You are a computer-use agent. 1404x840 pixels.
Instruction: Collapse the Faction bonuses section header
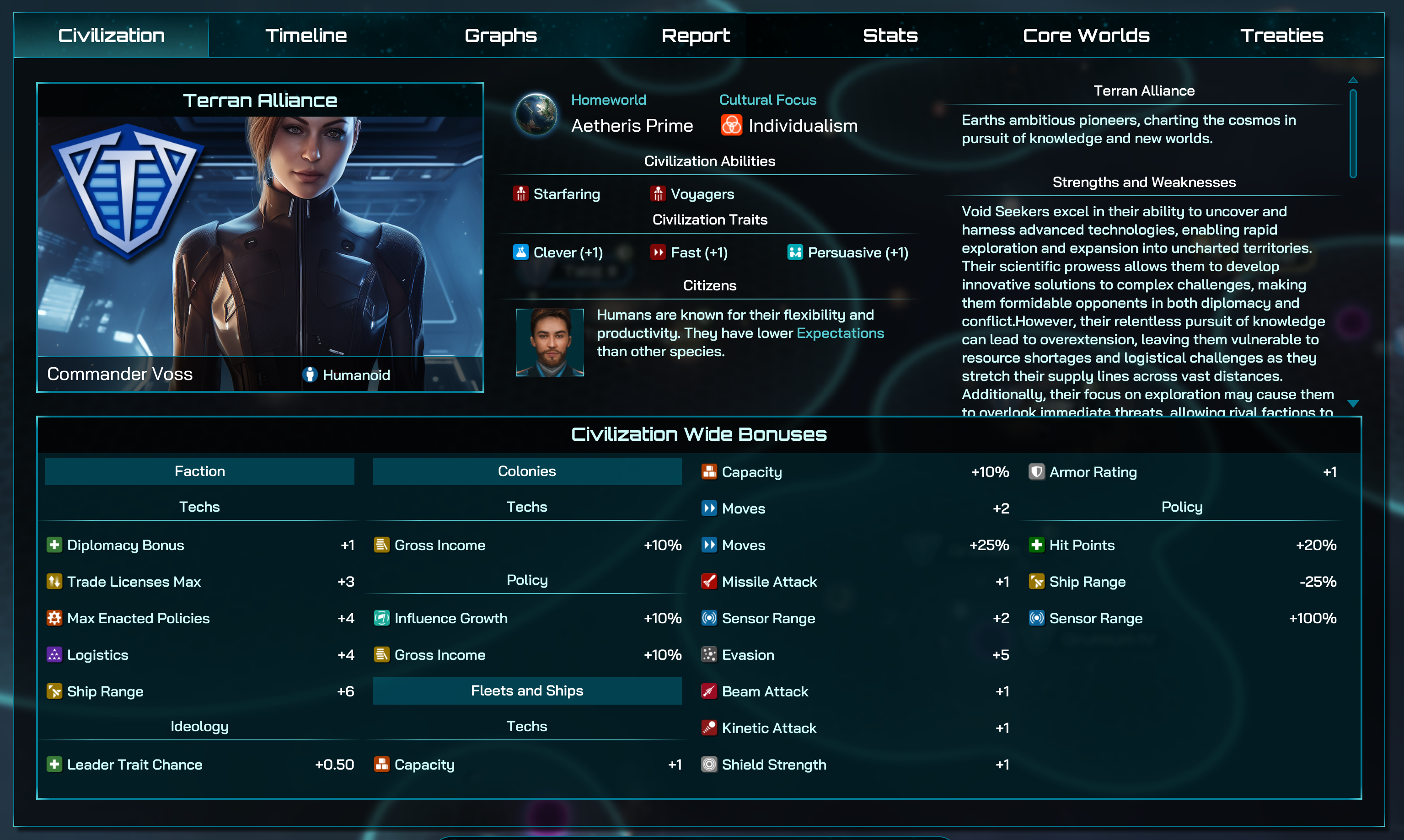pyautogui.click(x=200, y=471)
